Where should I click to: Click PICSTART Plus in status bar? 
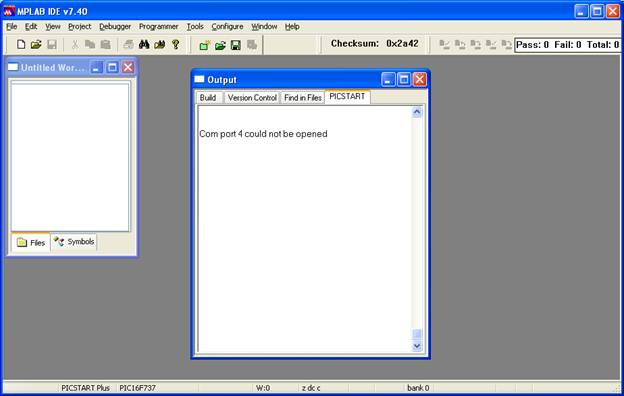[85, 388]
